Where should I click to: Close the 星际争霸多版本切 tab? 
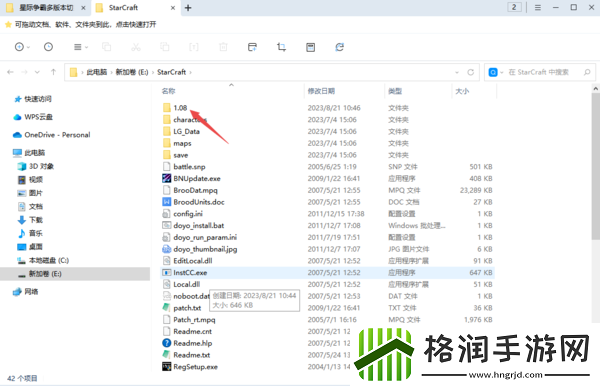pyautogui.click(x=83, y=8)
